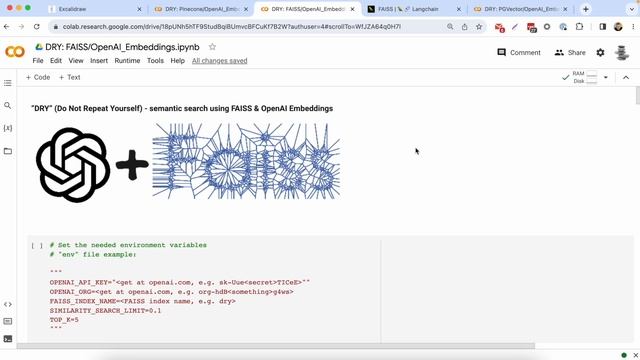Screen dimensions: 640x360
Task: Collapse the header with chevron up
Action: point(626,77)
